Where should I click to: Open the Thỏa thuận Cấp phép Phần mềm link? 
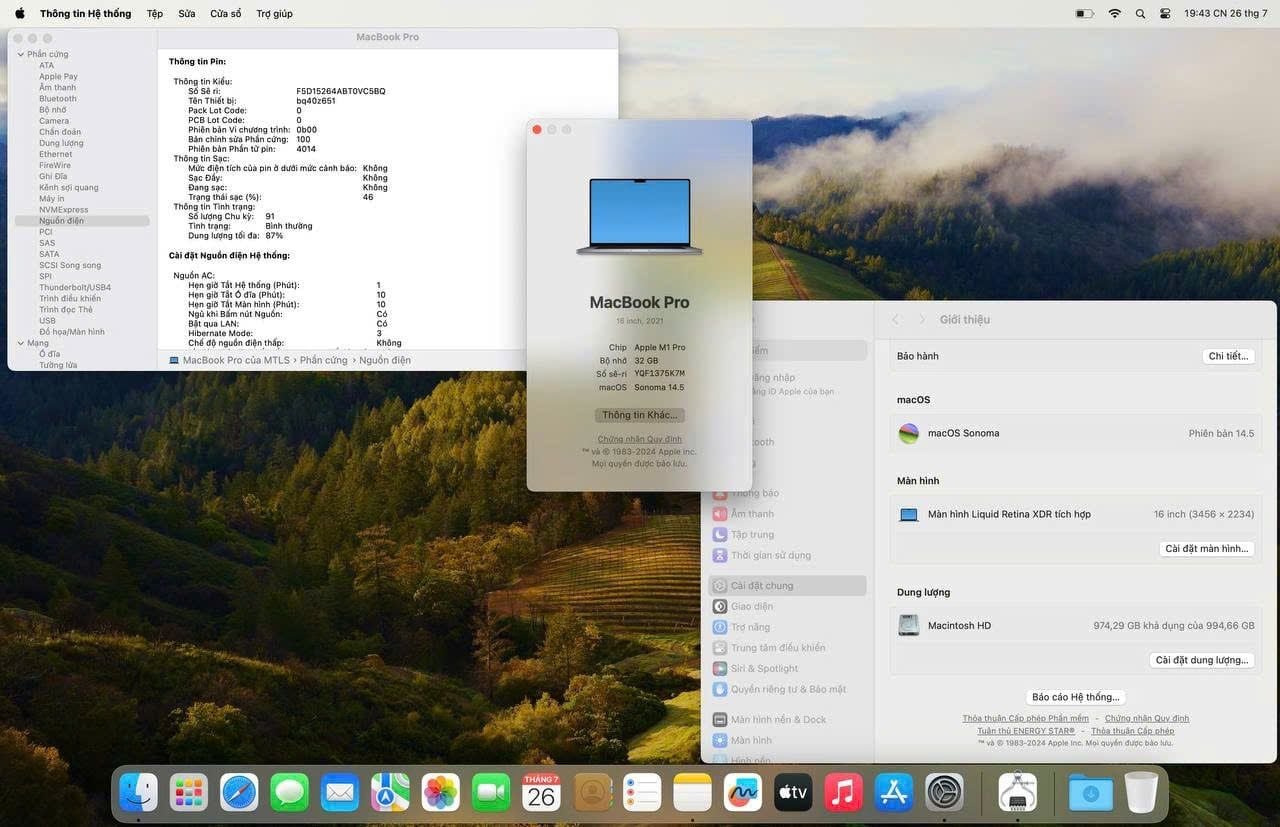[1026, 718]
